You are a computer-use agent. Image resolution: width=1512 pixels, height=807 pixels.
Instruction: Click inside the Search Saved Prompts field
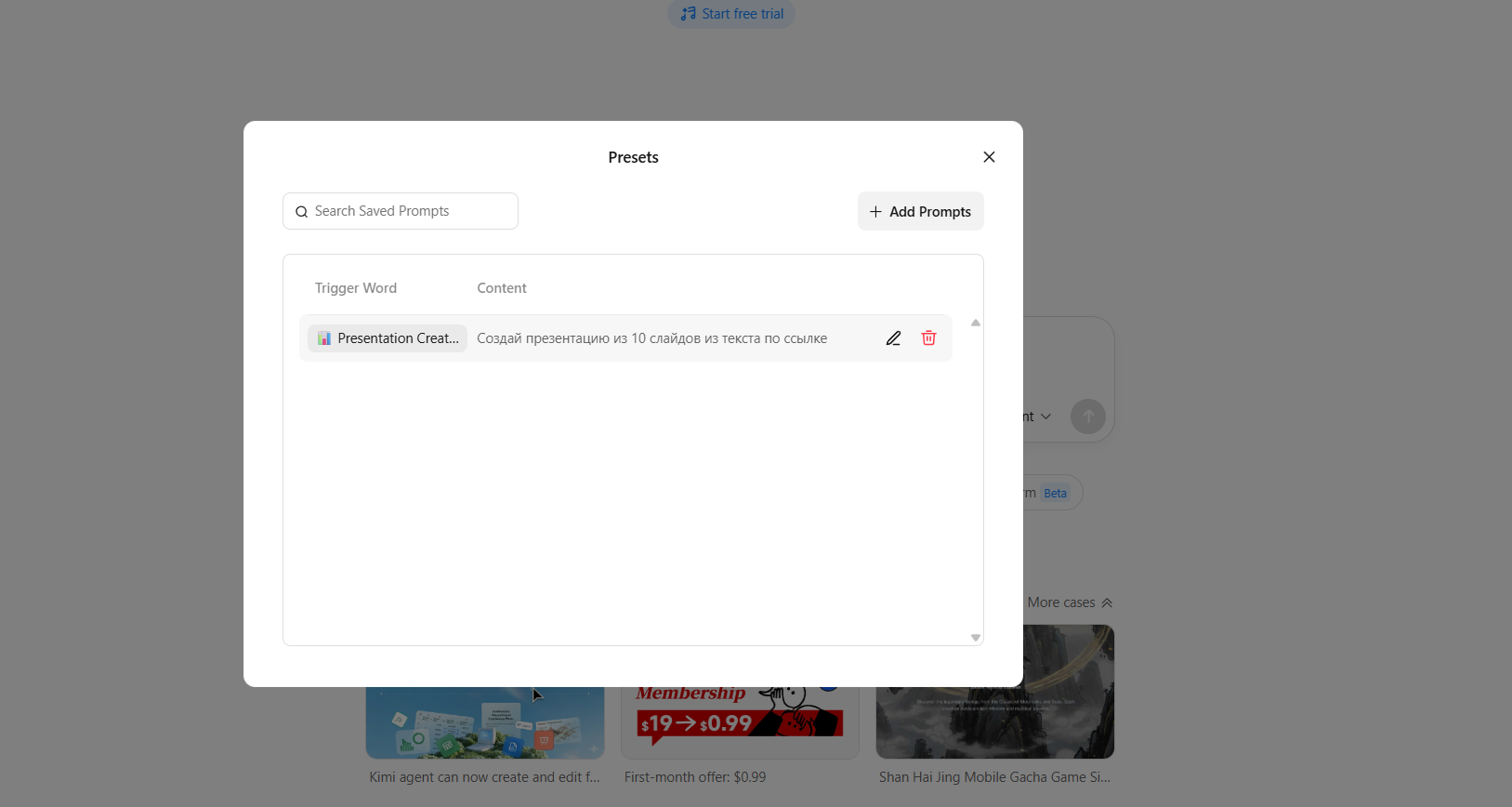pyautogui.click(x=409, y=211)
